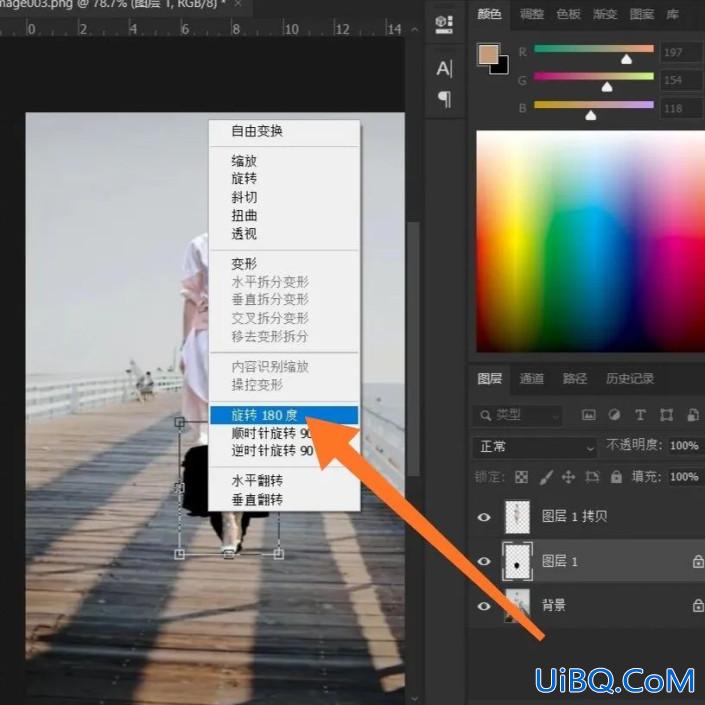Open the Character panel icon
Screen dimensions: 705x705
coord(444,68)
